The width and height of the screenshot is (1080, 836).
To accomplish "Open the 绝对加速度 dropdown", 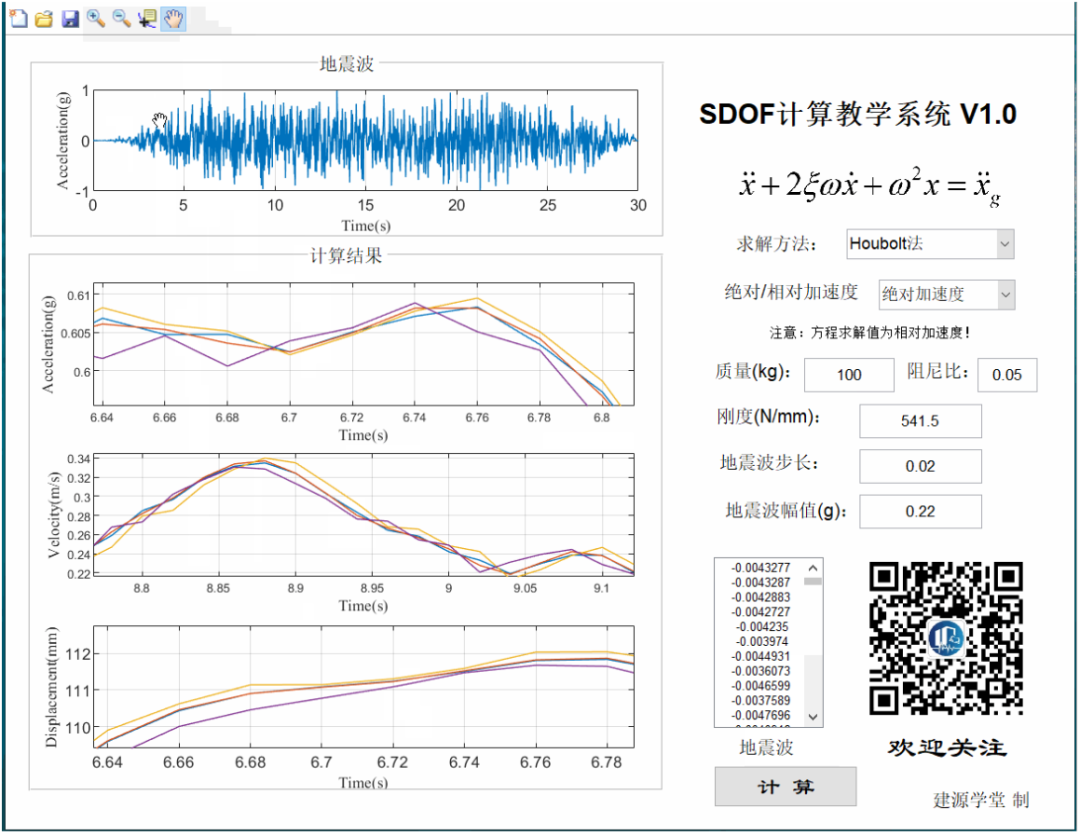I will pyautogui.click(x=946, y=295).
